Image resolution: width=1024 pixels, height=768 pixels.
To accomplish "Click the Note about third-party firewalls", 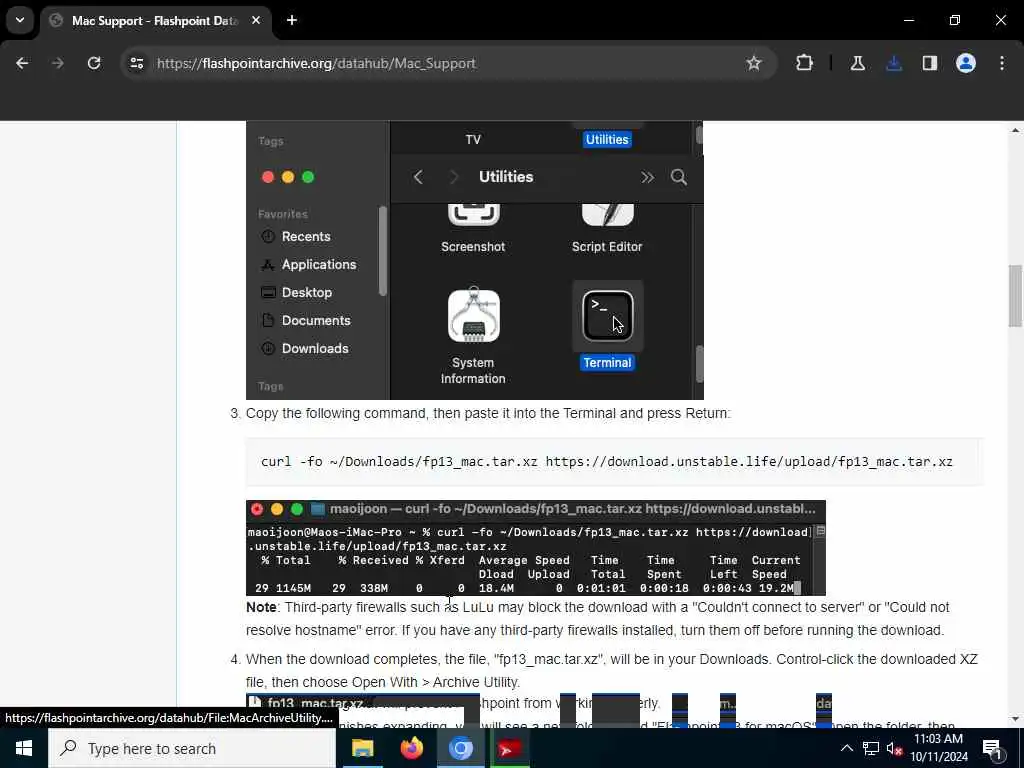I will pos(598,618).
